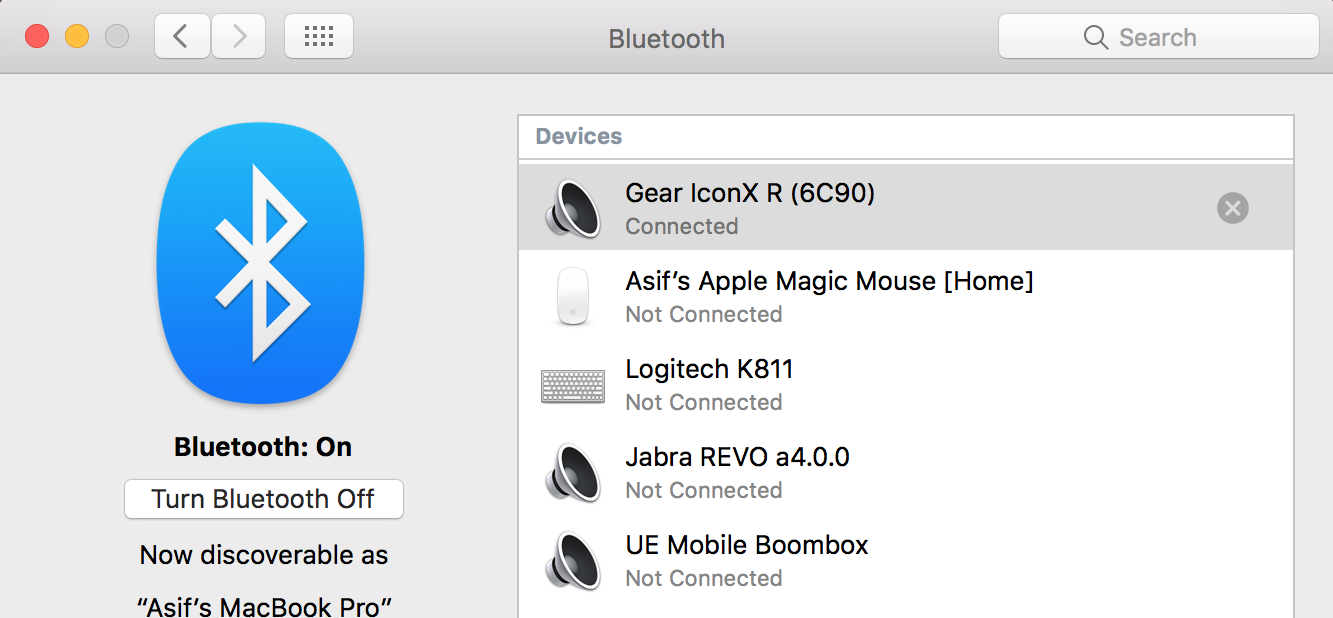Minimize the Bluetooth window with yellow button
This screenshot has width=1333, height=618.
pos(77,37)
